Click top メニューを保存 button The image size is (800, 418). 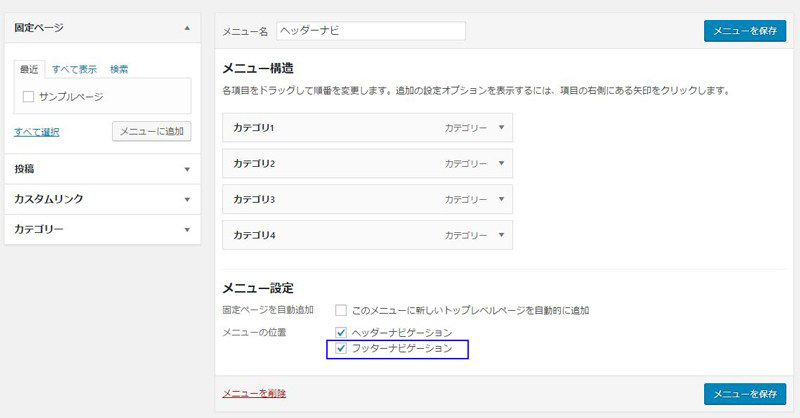click(x=745, y=31)
